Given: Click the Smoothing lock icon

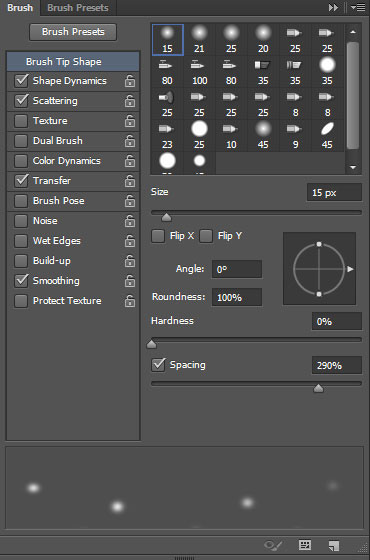Looking at the screenshot, I should pos(130,281).
